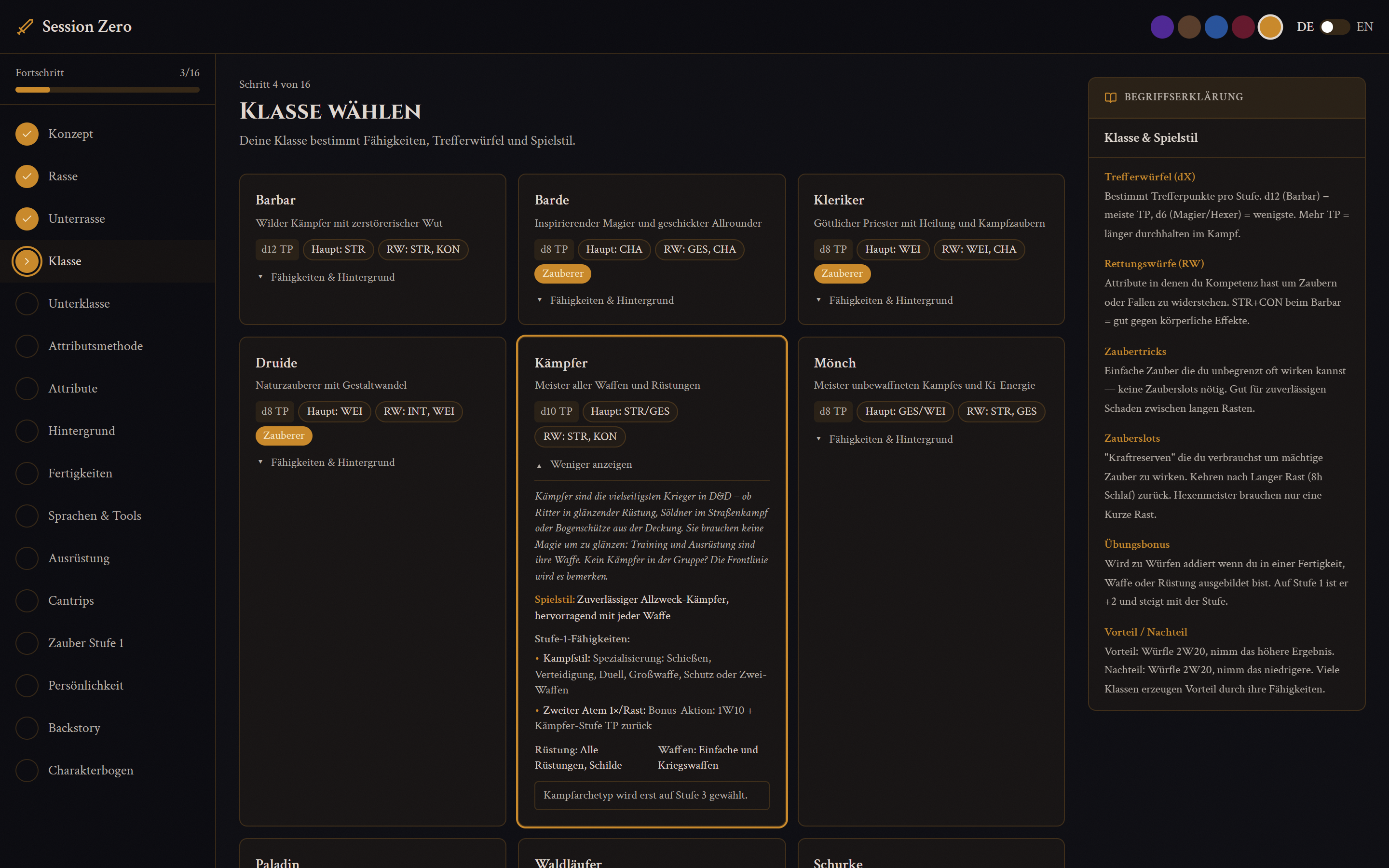Image resolution: width=1389 pixels, height=868 pixels.
Task: Click the Backstory step circle icon
Action: tap(27, 729)
